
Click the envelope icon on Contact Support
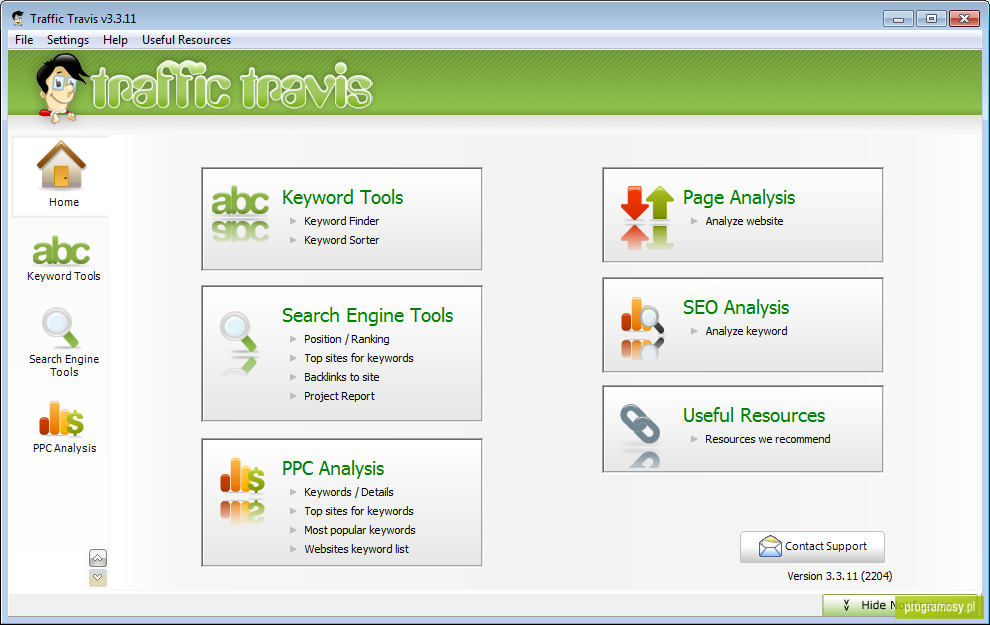tap(770, 547)
